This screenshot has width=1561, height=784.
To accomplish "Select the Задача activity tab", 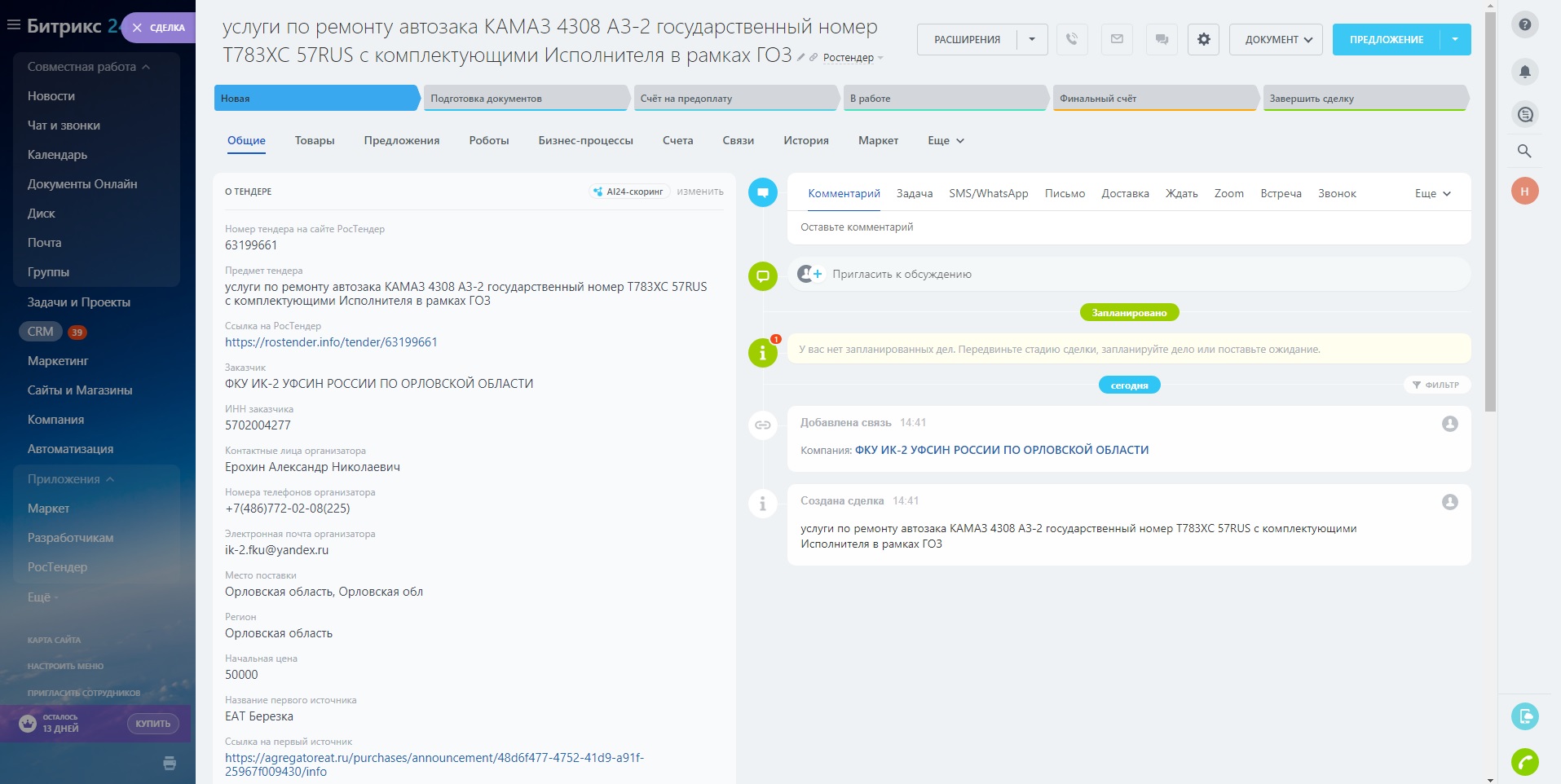I will coord(915,193).
